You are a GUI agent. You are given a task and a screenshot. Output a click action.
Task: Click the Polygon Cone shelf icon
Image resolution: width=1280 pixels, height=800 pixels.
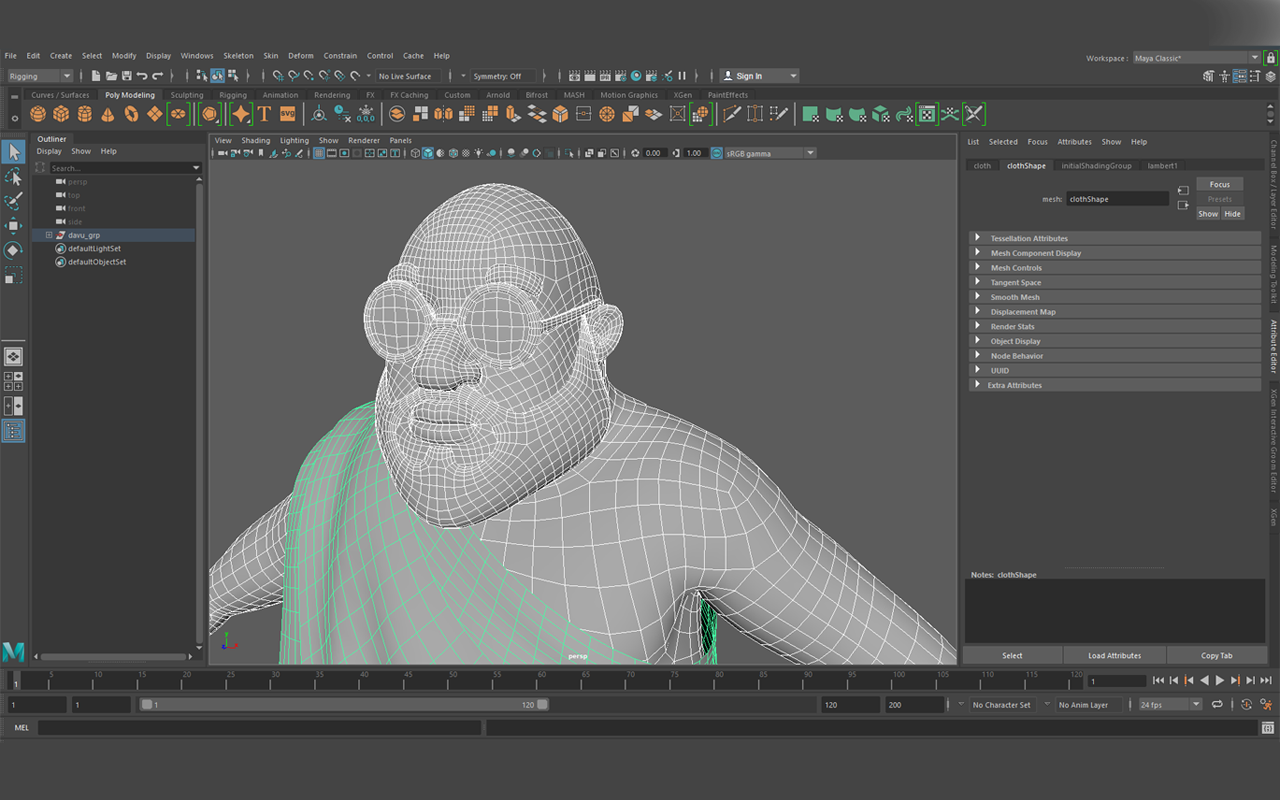(x=108, y=114)
